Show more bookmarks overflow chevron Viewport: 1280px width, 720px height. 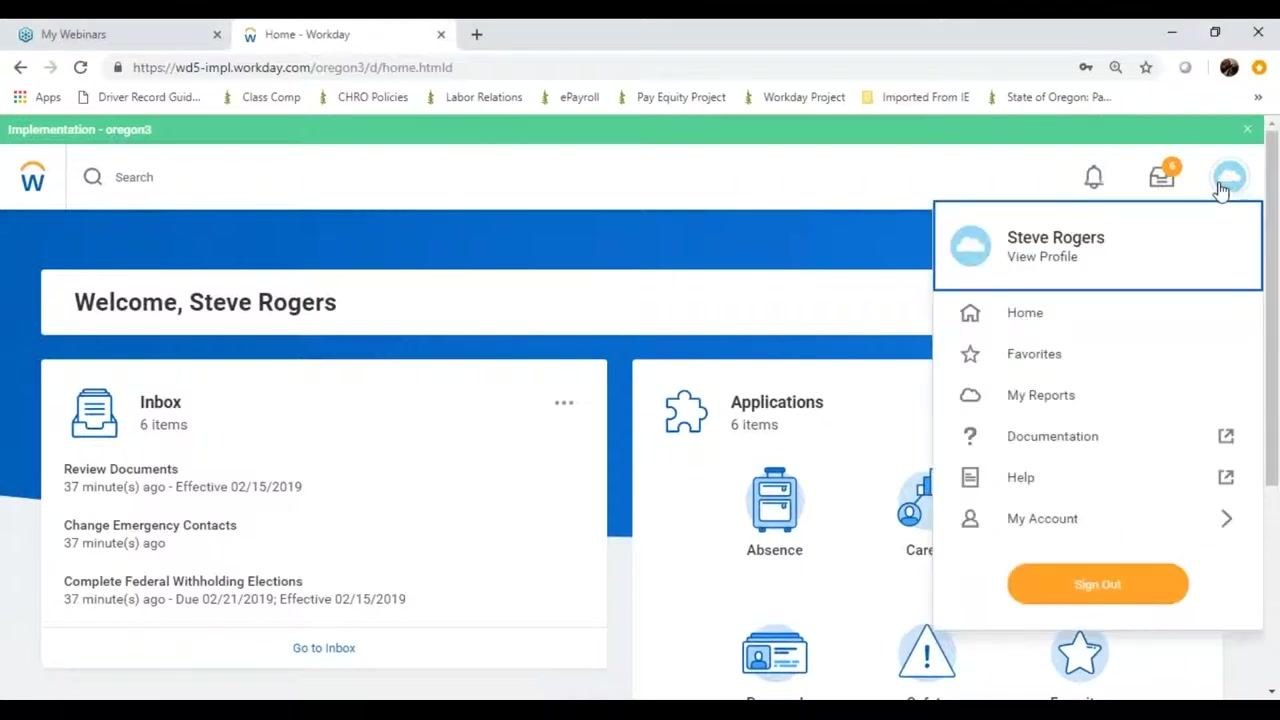point(1257,97)
